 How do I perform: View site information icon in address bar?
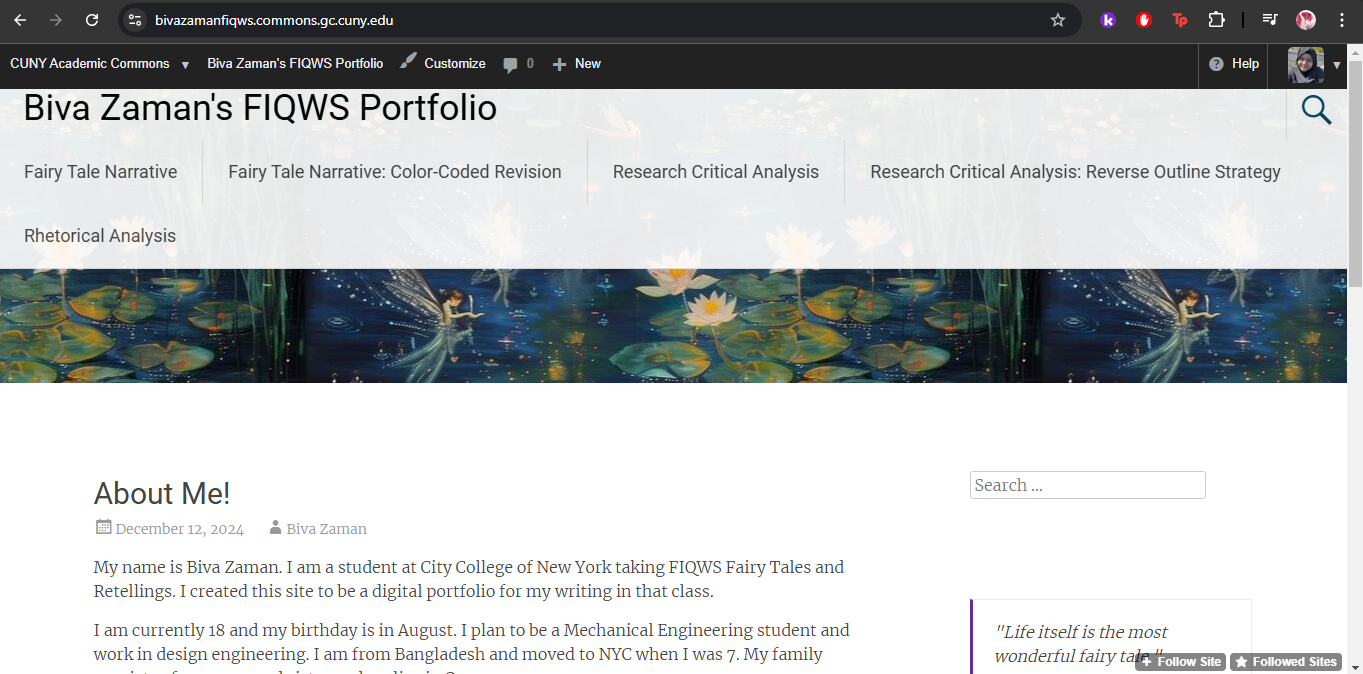135,20
